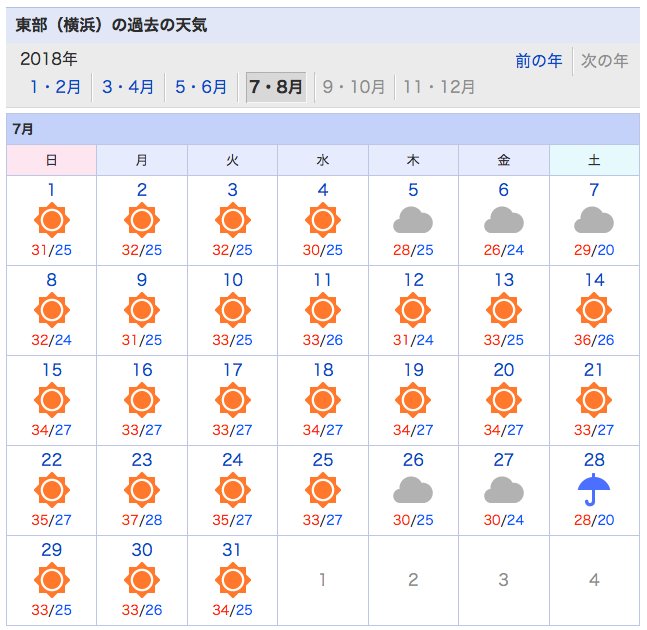
Task: Open the 1・2月 month tab
Action: 55,87
